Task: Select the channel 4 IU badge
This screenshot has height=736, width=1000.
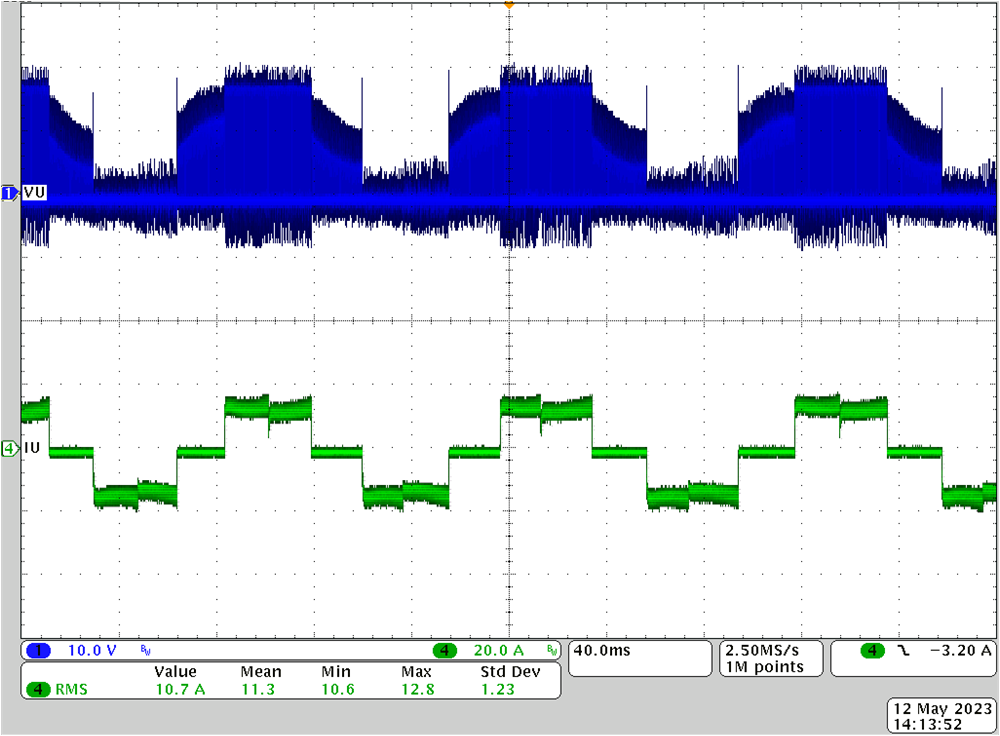Action: [x=10, y=449]
